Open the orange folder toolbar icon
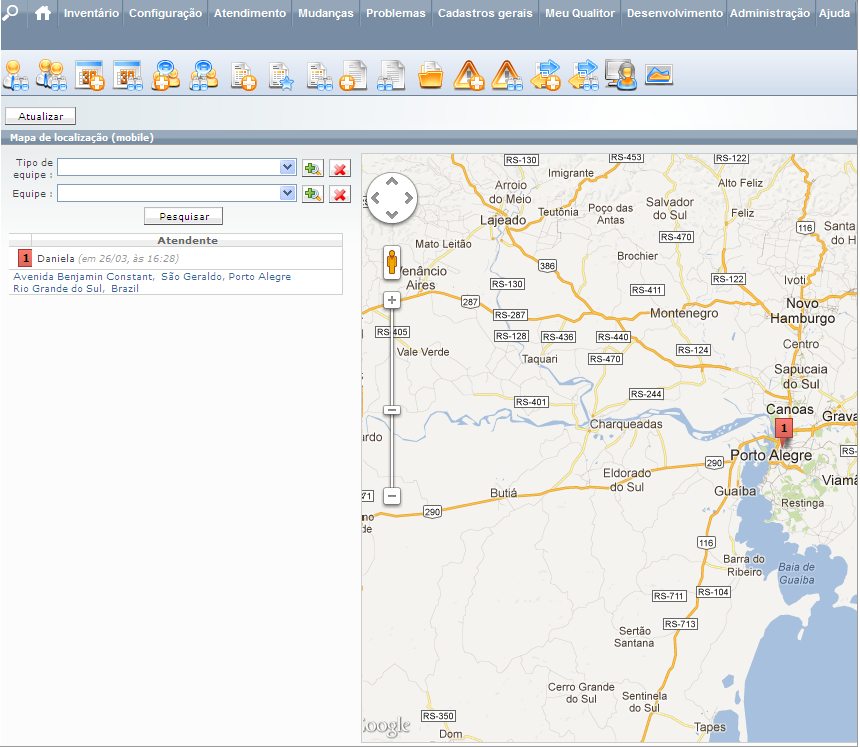Screen dimensions: 860x747 coord(430,75)
